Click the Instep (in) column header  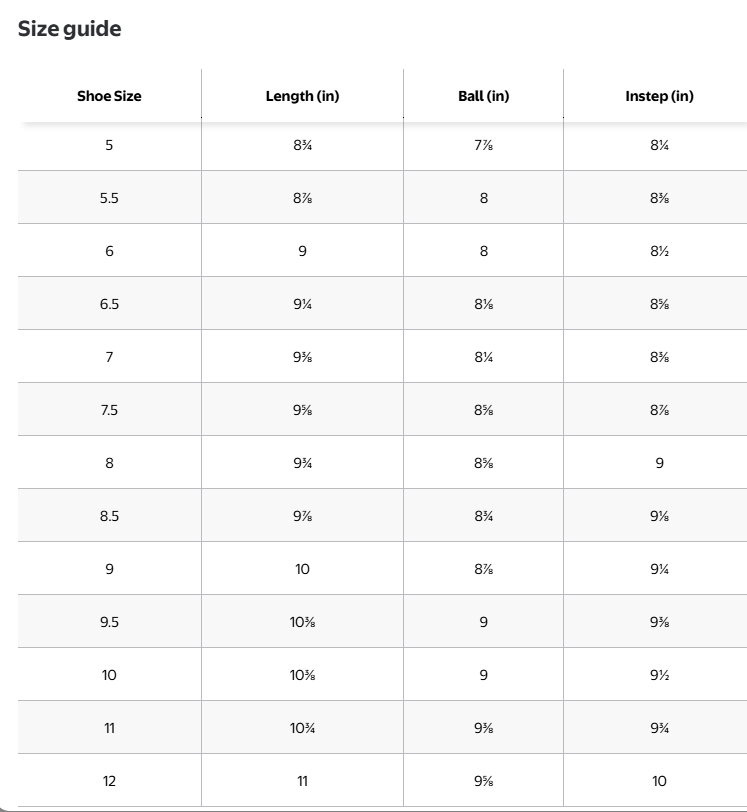pos(659,96)
